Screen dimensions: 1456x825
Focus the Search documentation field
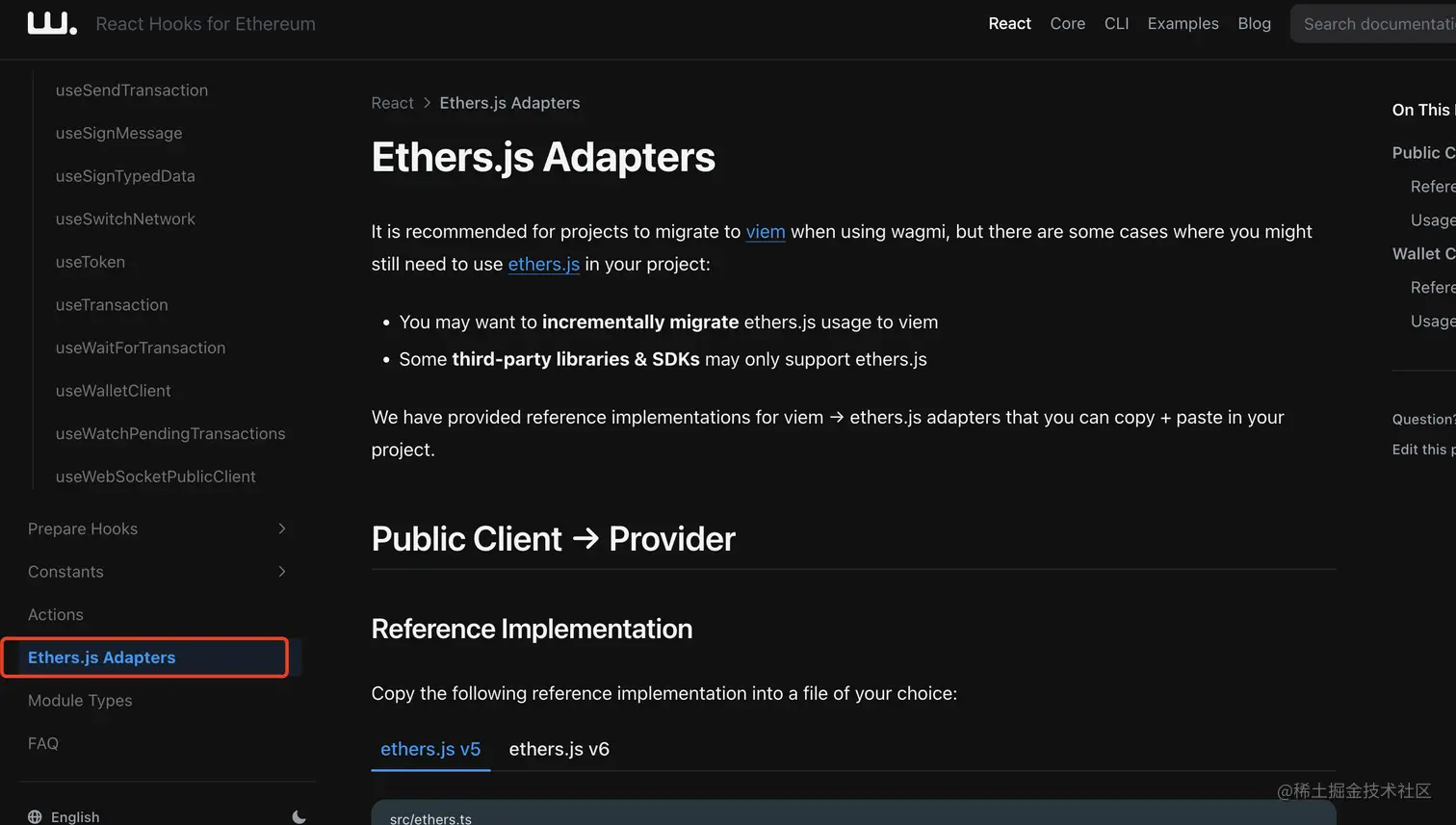tap(1373, 24)
